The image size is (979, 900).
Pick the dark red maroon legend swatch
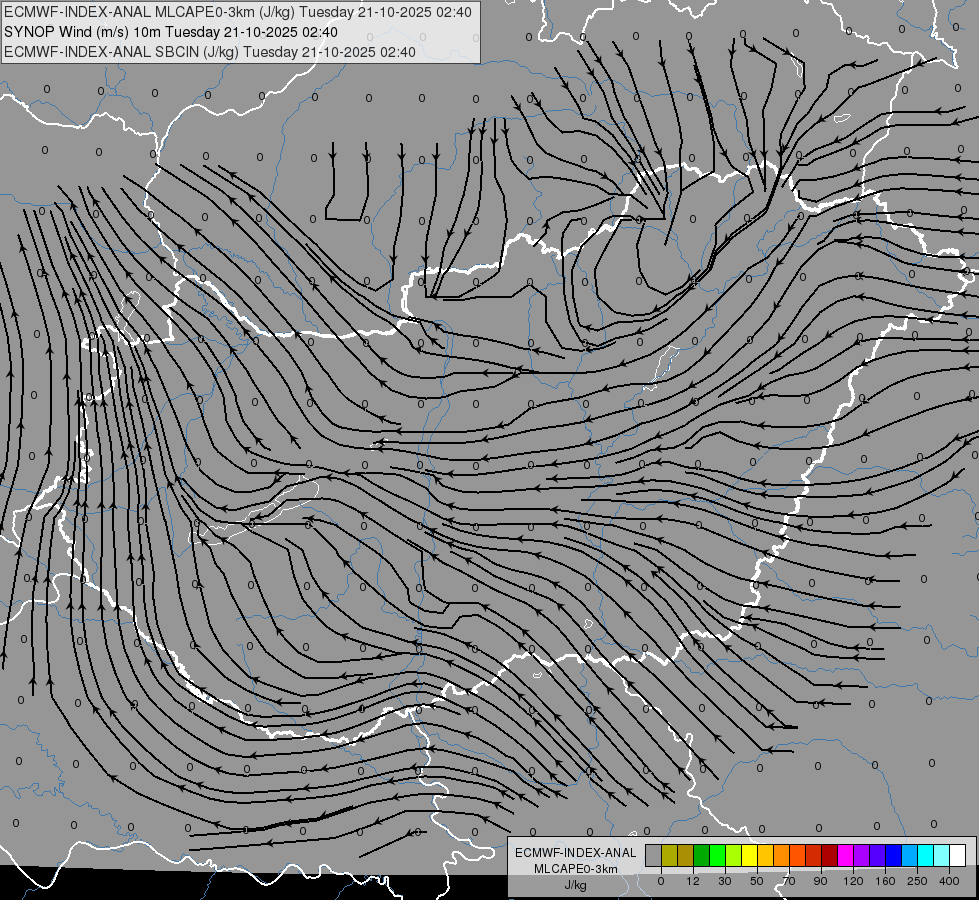point(830,855)
